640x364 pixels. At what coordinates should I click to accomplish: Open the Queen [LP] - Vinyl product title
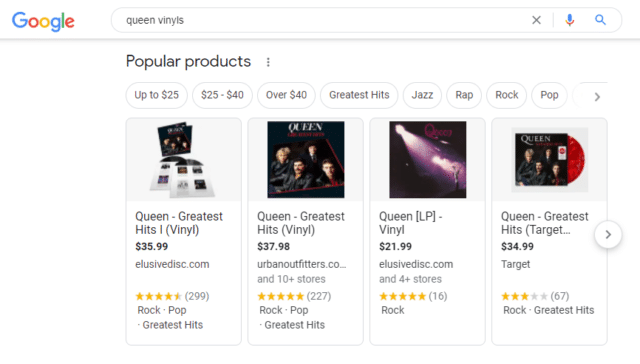coord(410,223)
